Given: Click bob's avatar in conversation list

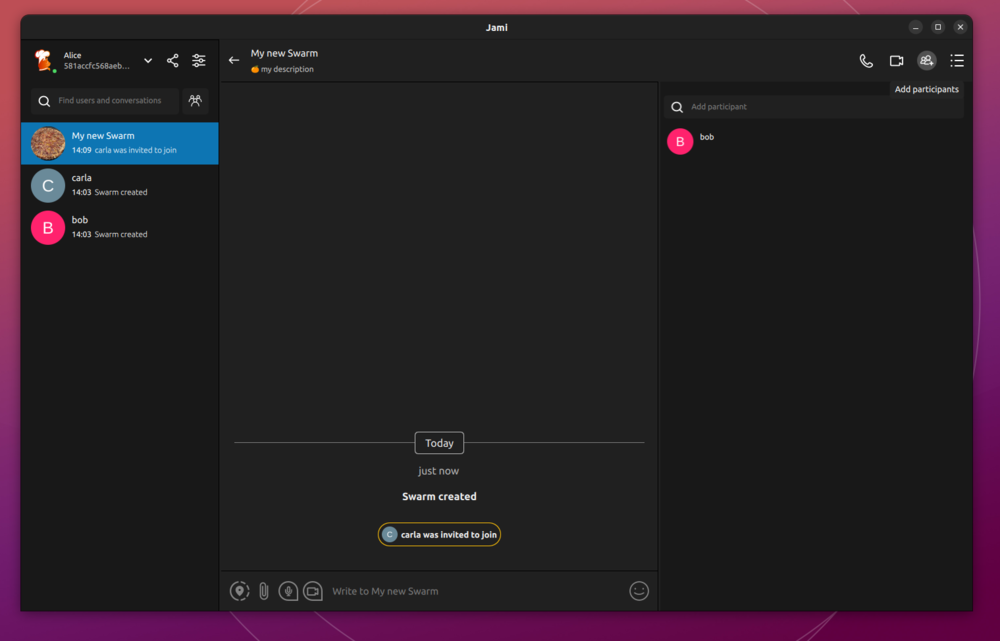Looking at the screenshot, I should click(x=48, y=227).
